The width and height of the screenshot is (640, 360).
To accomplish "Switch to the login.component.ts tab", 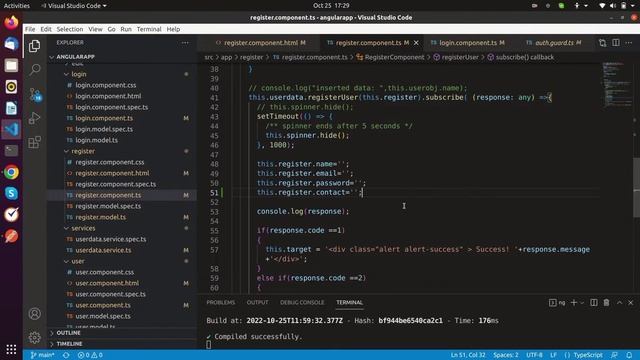I will click(x=468, y=43).
